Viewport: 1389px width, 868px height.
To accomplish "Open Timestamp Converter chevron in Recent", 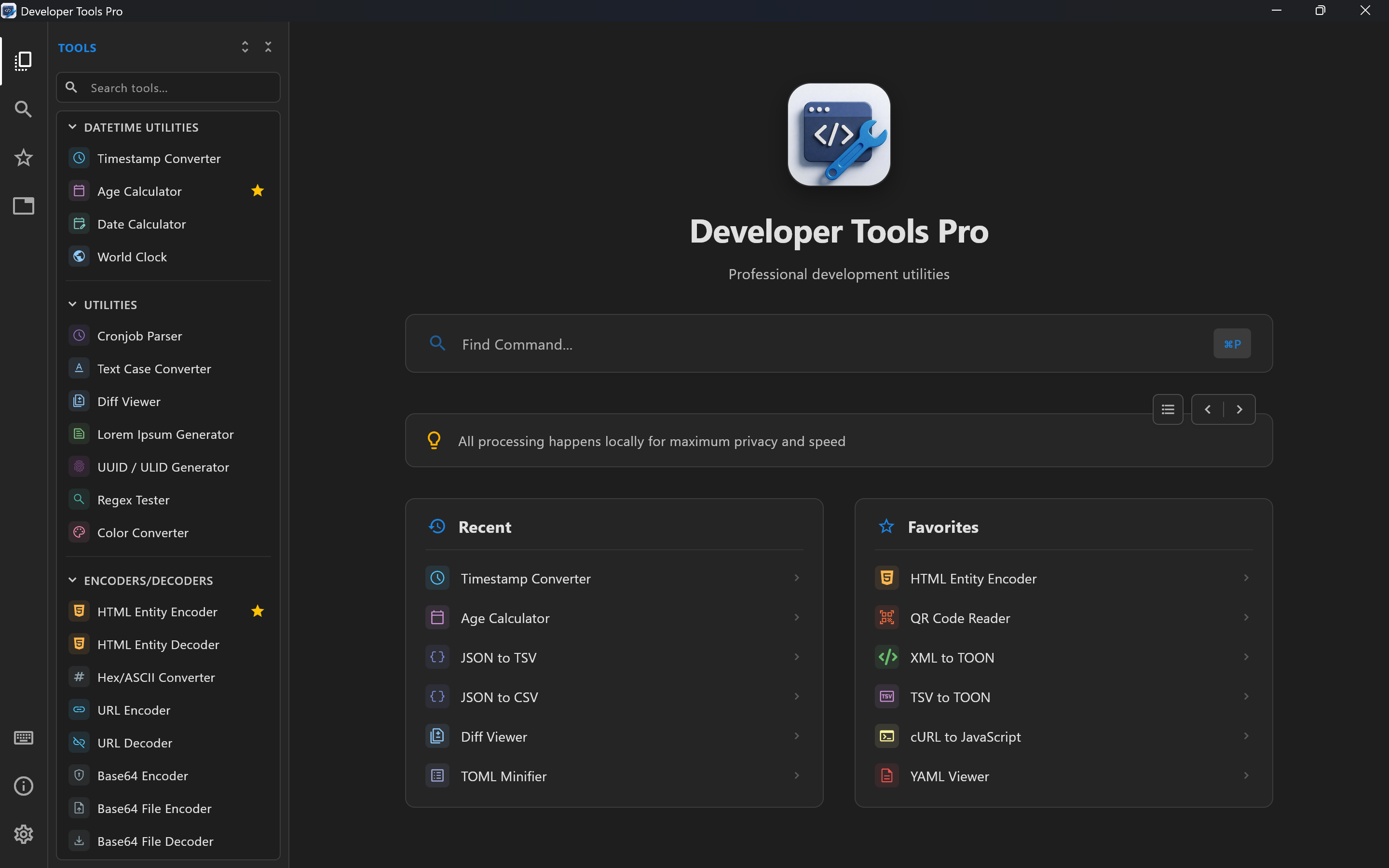I will [x=797, y=578].
